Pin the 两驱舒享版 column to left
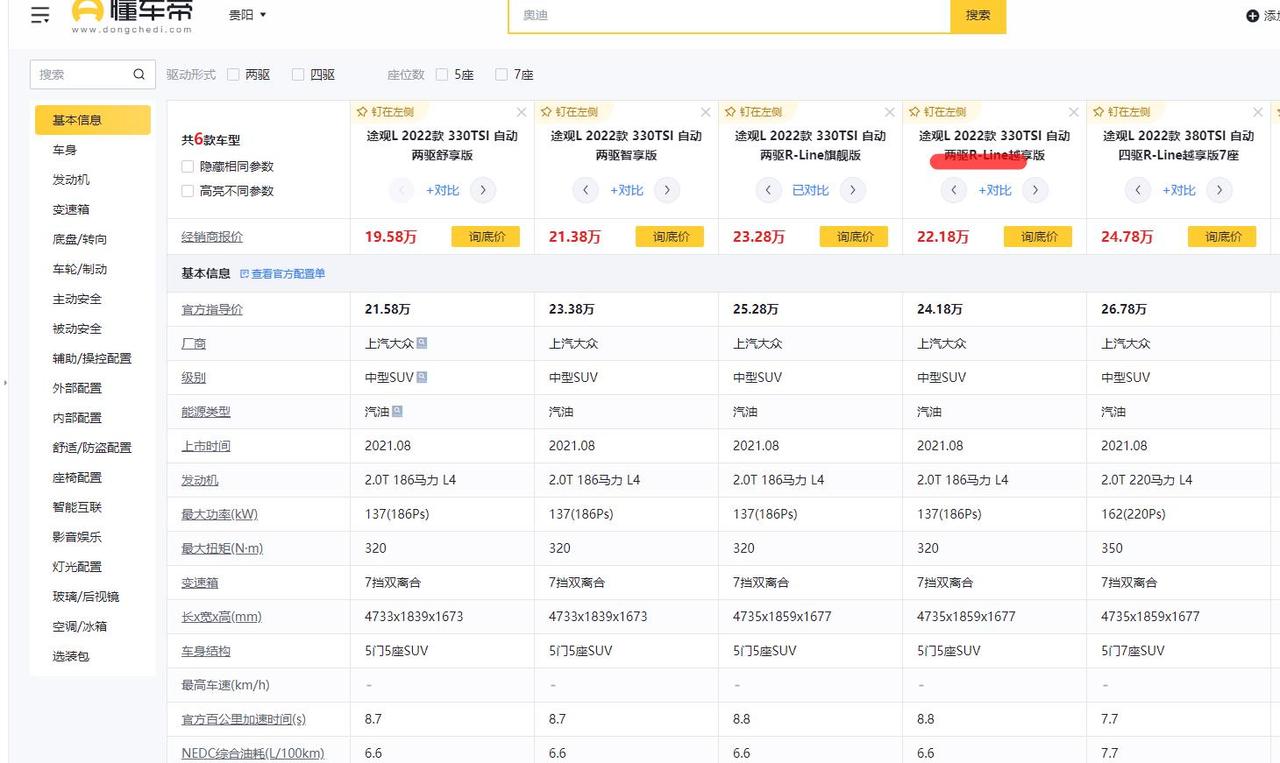Screen dimensions: 1280x763 click(385, 112)
